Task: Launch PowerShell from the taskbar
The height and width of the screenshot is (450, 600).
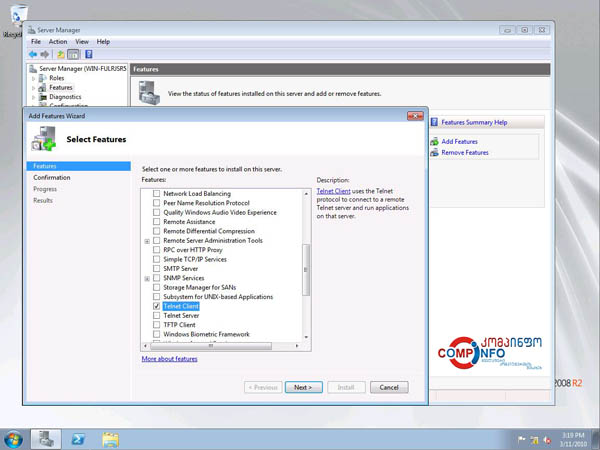Action: (78, 439)
